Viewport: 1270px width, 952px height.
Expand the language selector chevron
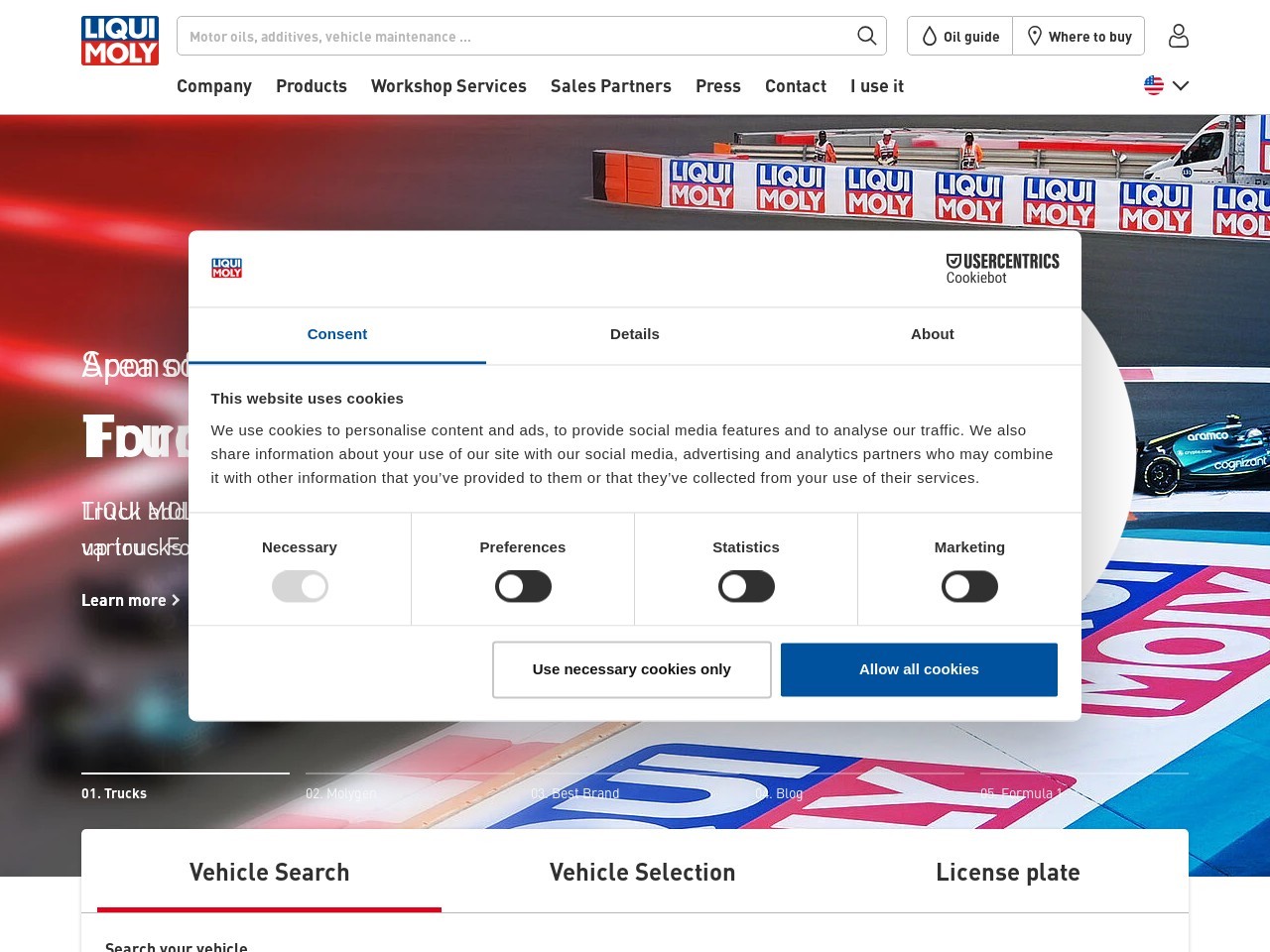[1181, 85]
